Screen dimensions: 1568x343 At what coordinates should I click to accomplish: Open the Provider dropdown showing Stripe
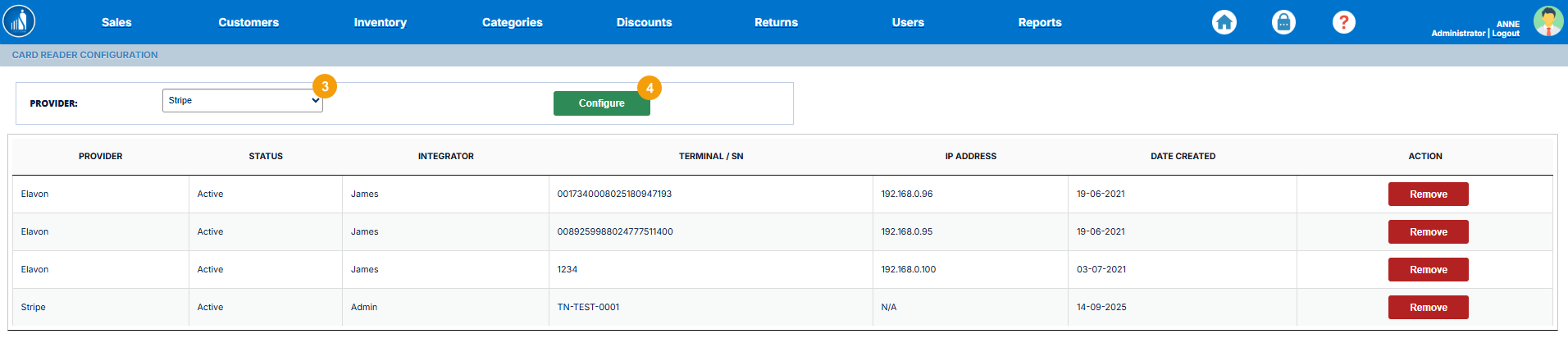coord(243,101)
